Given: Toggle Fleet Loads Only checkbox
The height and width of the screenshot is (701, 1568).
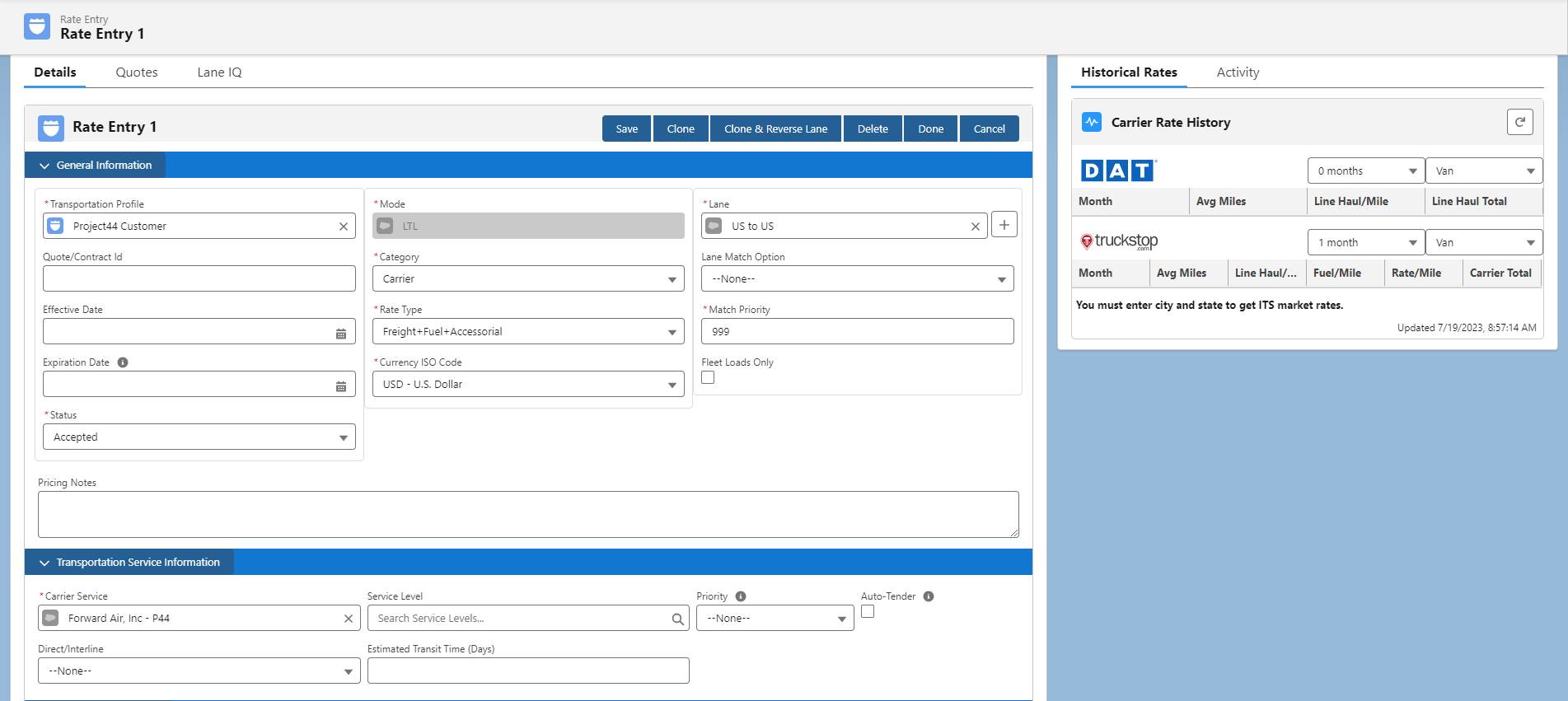Looking at the screenshot, I should 708,377.
